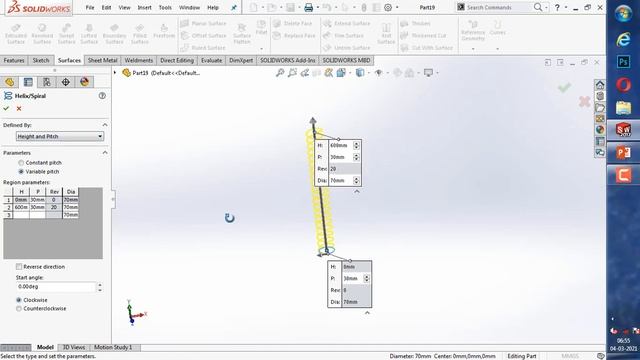640x360 pixels.
Task: Open the File Explorer task pane icon
Action: pyautogui.click(x=600, y=108)
